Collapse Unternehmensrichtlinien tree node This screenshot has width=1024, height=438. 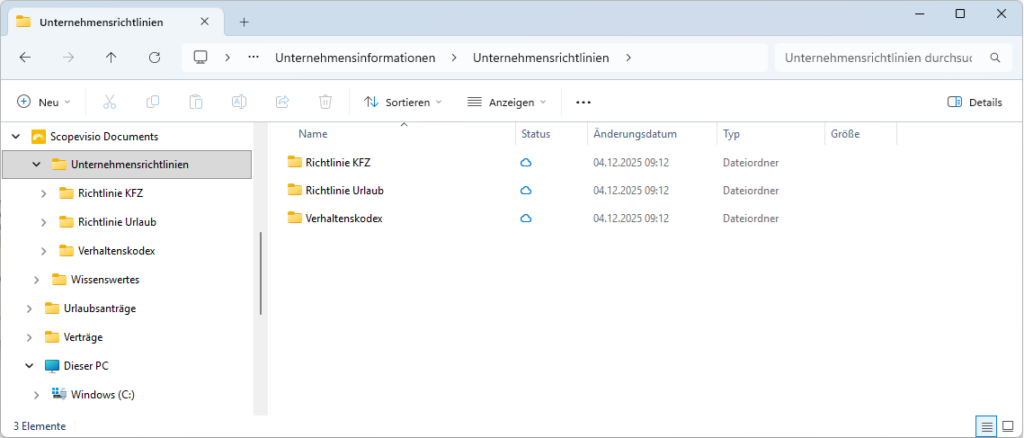click(37, 164)
